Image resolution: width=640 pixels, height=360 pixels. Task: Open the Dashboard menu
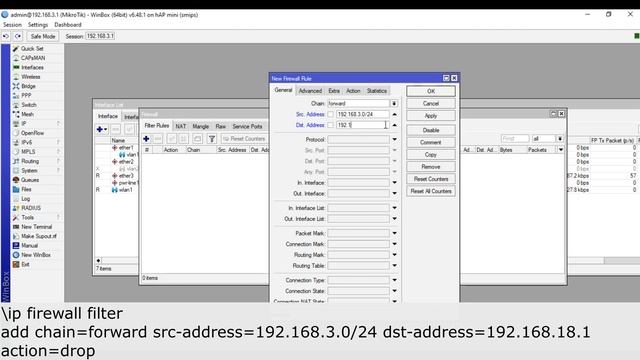pos(68,25)
